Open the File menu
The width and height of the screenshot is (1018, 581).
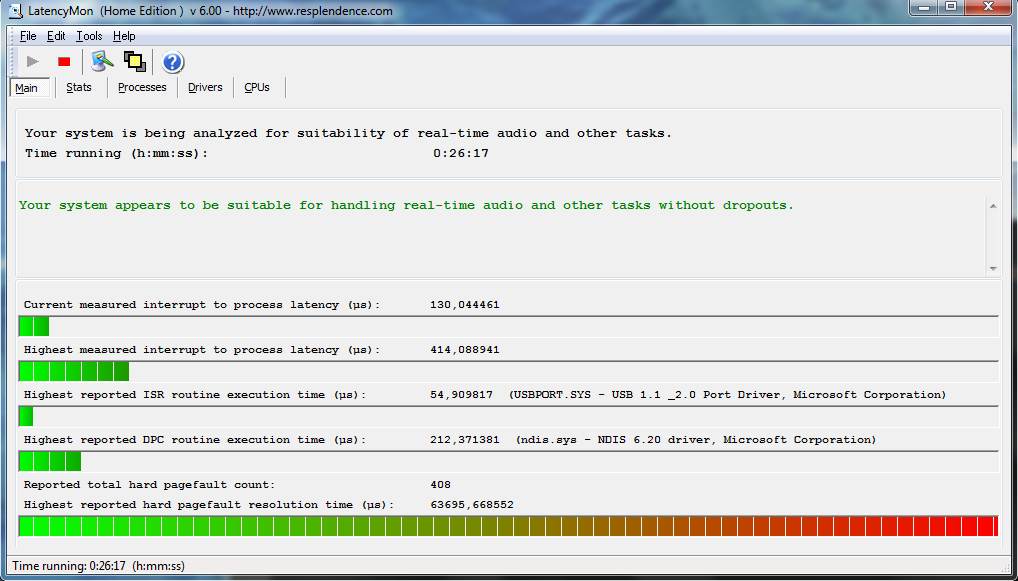[x=28, y=36]
